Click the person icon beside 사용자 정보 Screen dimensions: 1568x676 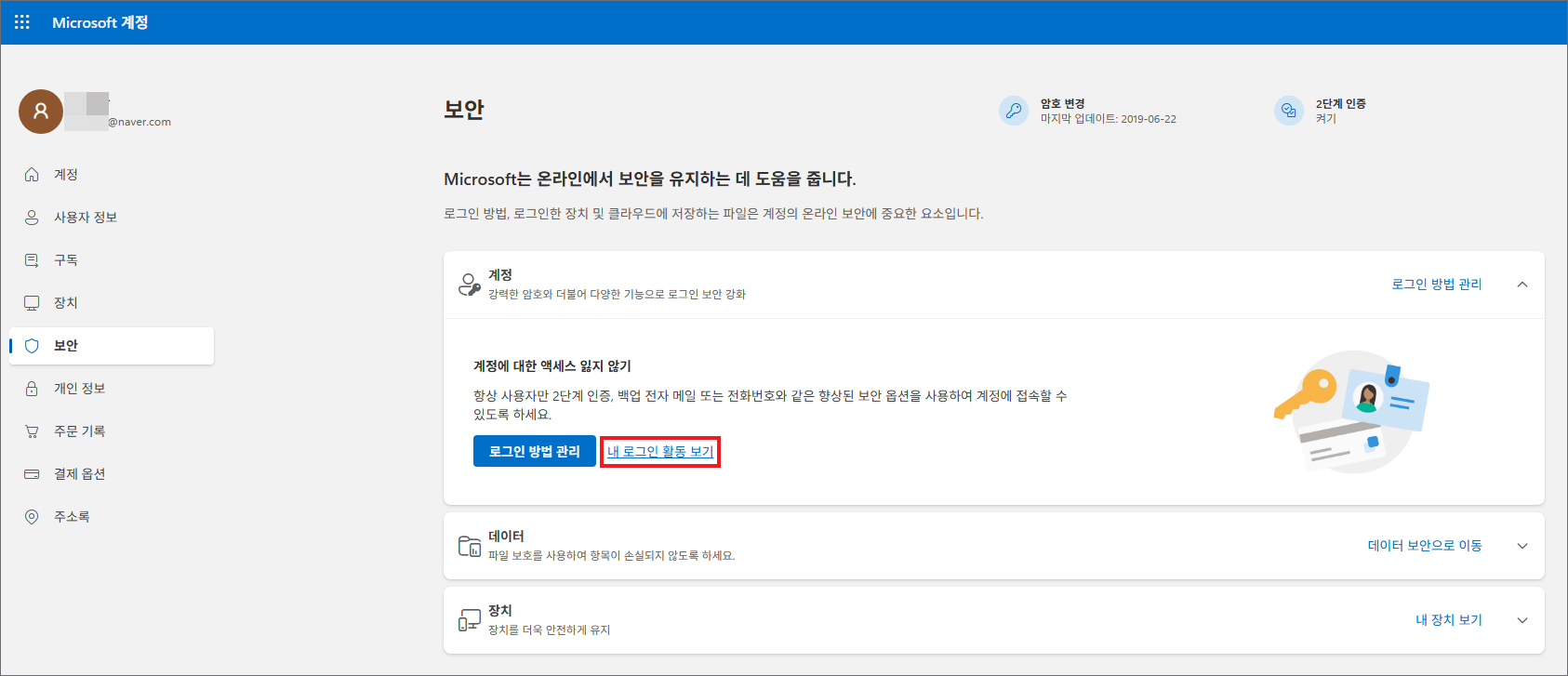(32, 217)
